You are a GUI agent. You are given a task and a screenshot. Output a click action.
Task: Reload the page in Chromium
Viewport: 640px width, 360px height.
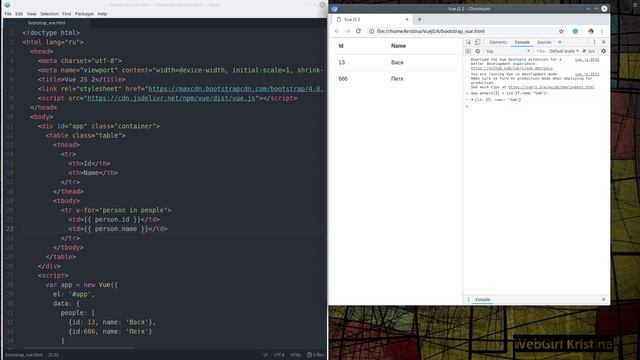click(358, 31)
